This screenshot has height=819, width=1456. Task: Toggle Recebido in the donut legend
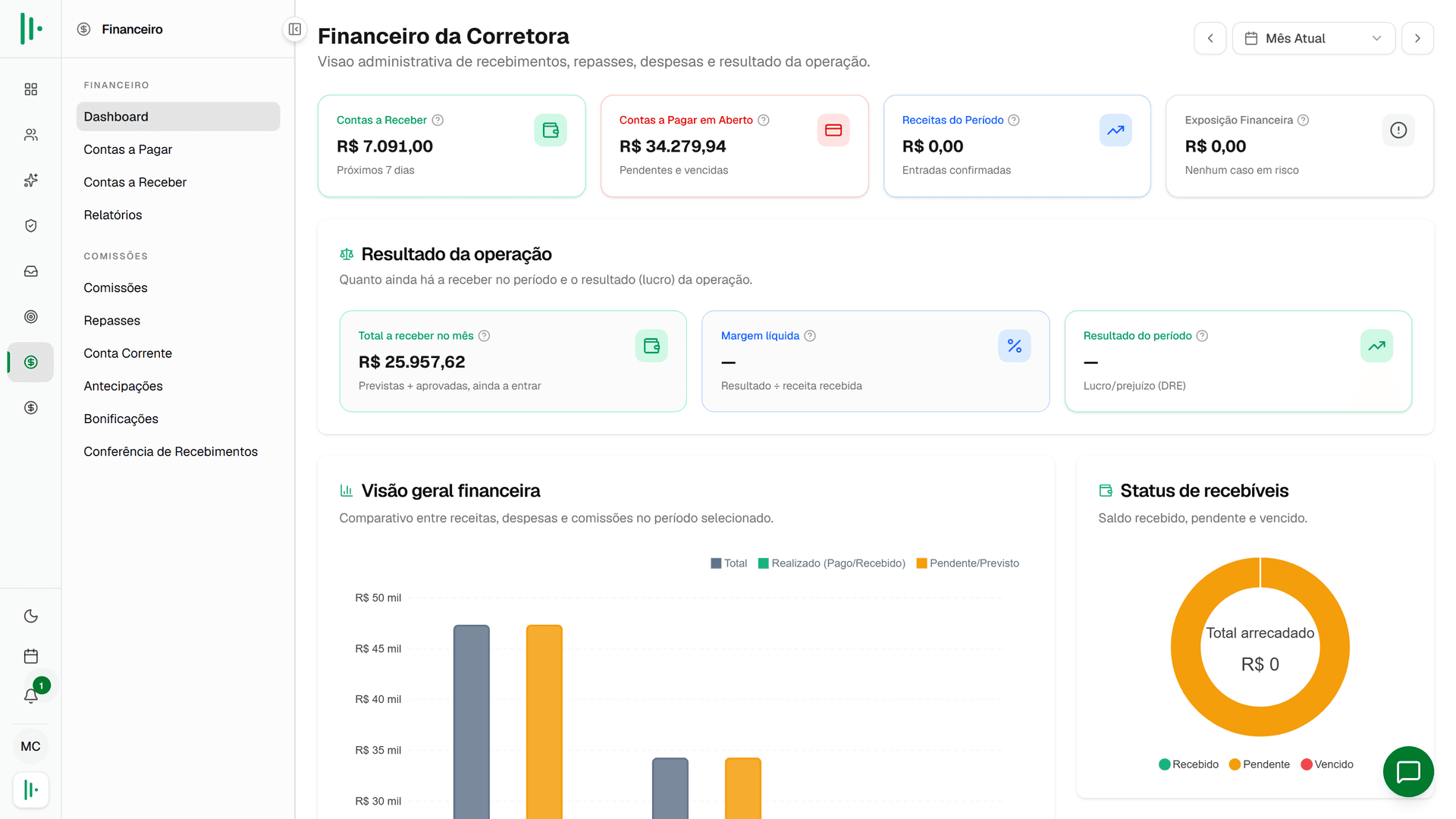tap(1188, 764)
